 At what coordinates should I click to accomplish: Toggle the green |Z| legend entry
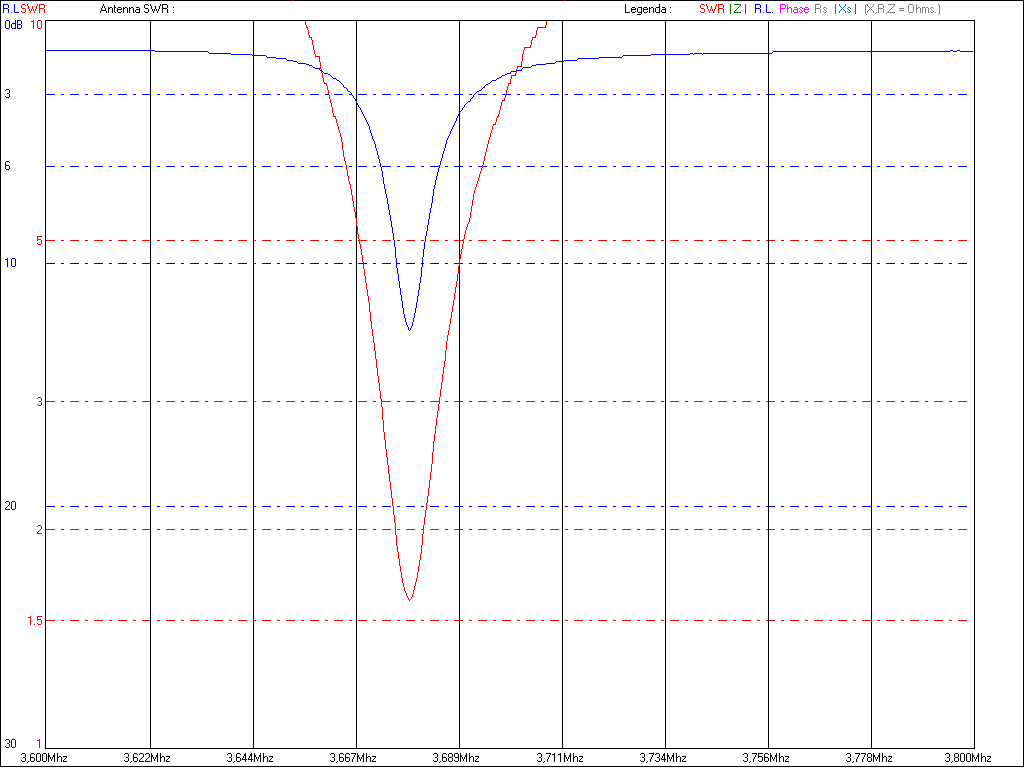tap(737, 9)
